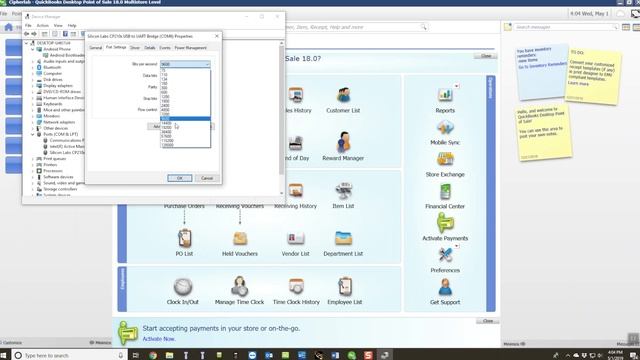The height and width of the screenshot is (360, 640).
Task: Open the Preferences tools icon
Action: (445, 255)
